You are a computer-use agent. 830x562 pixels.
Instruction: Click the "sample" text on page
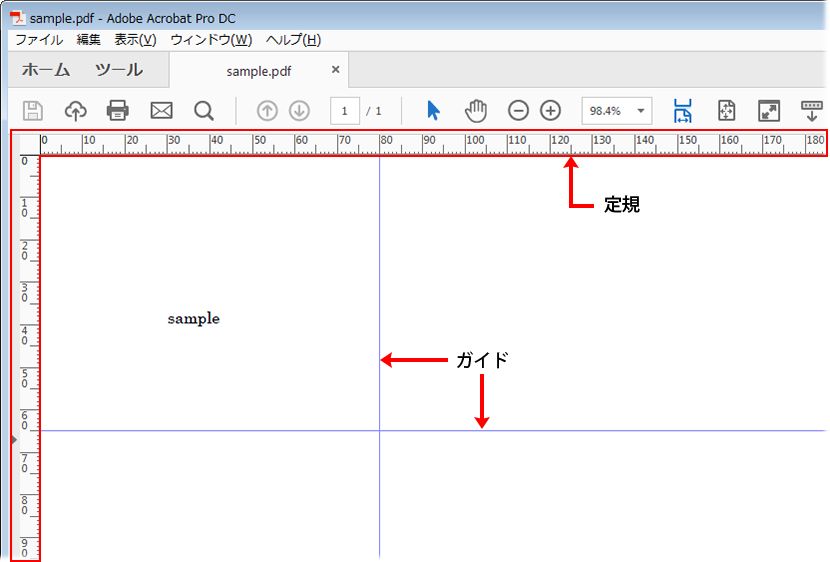[x=194, y=319]
